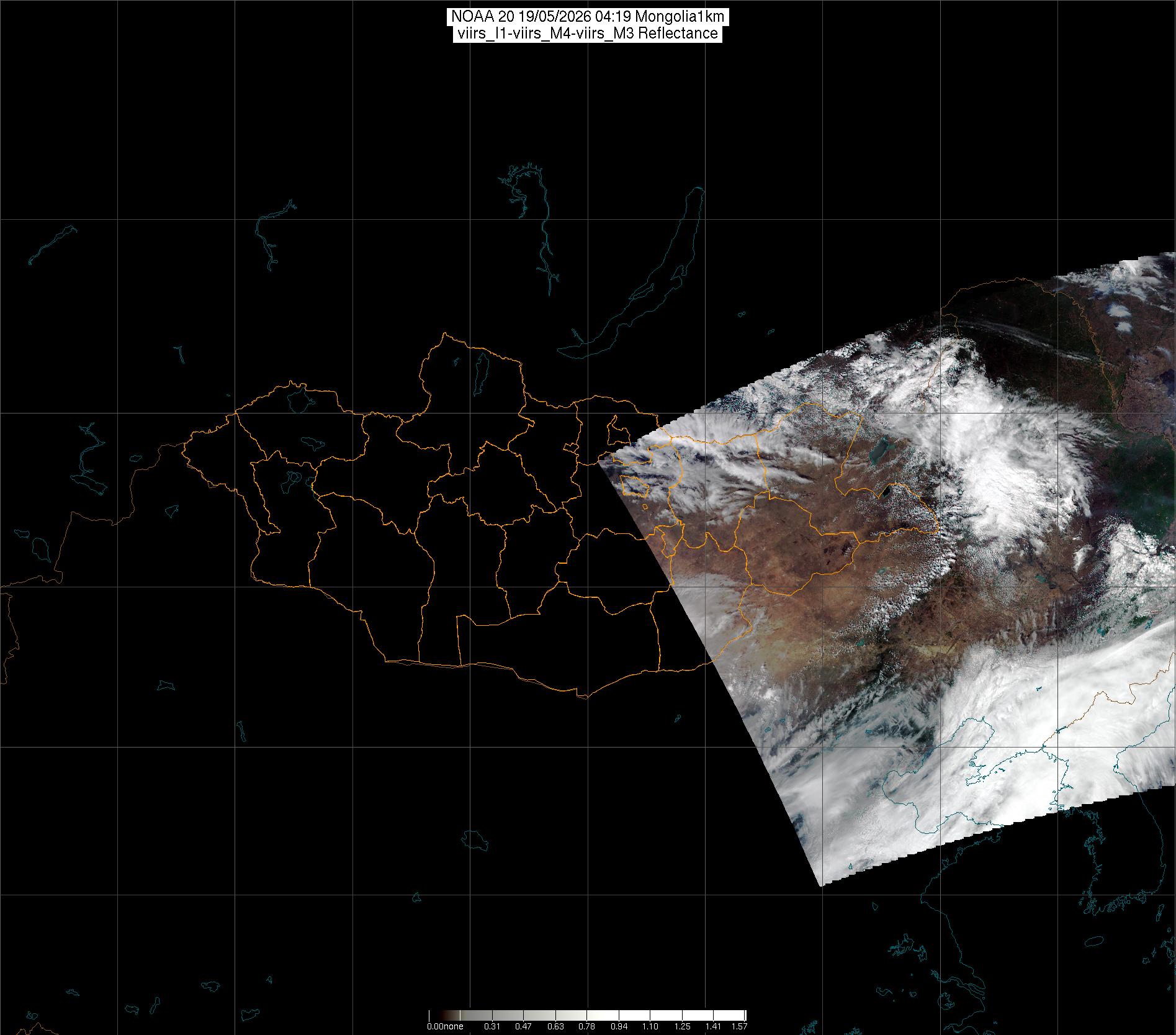Click the 1.10 value on the reflectance scale
Viewport: 1176px width, 1035px height.
(x=650, y=1026)
